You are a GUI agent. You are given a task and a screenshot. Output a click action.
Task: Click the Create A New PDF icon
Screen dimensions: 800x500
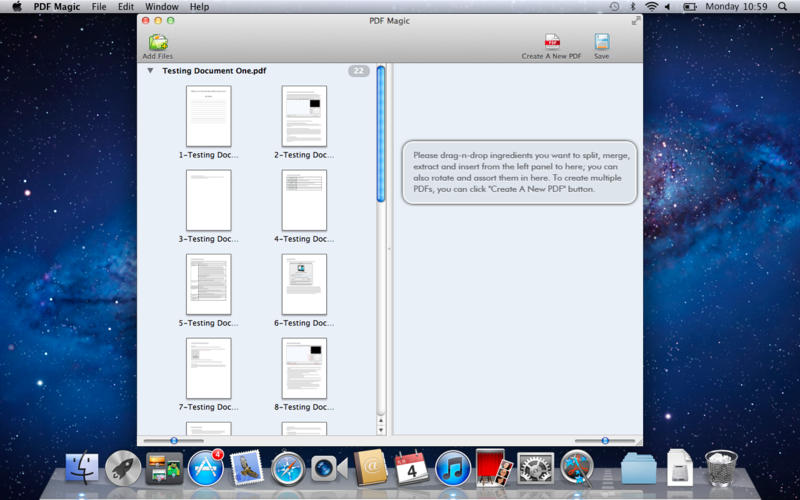[x=551, y=42]
